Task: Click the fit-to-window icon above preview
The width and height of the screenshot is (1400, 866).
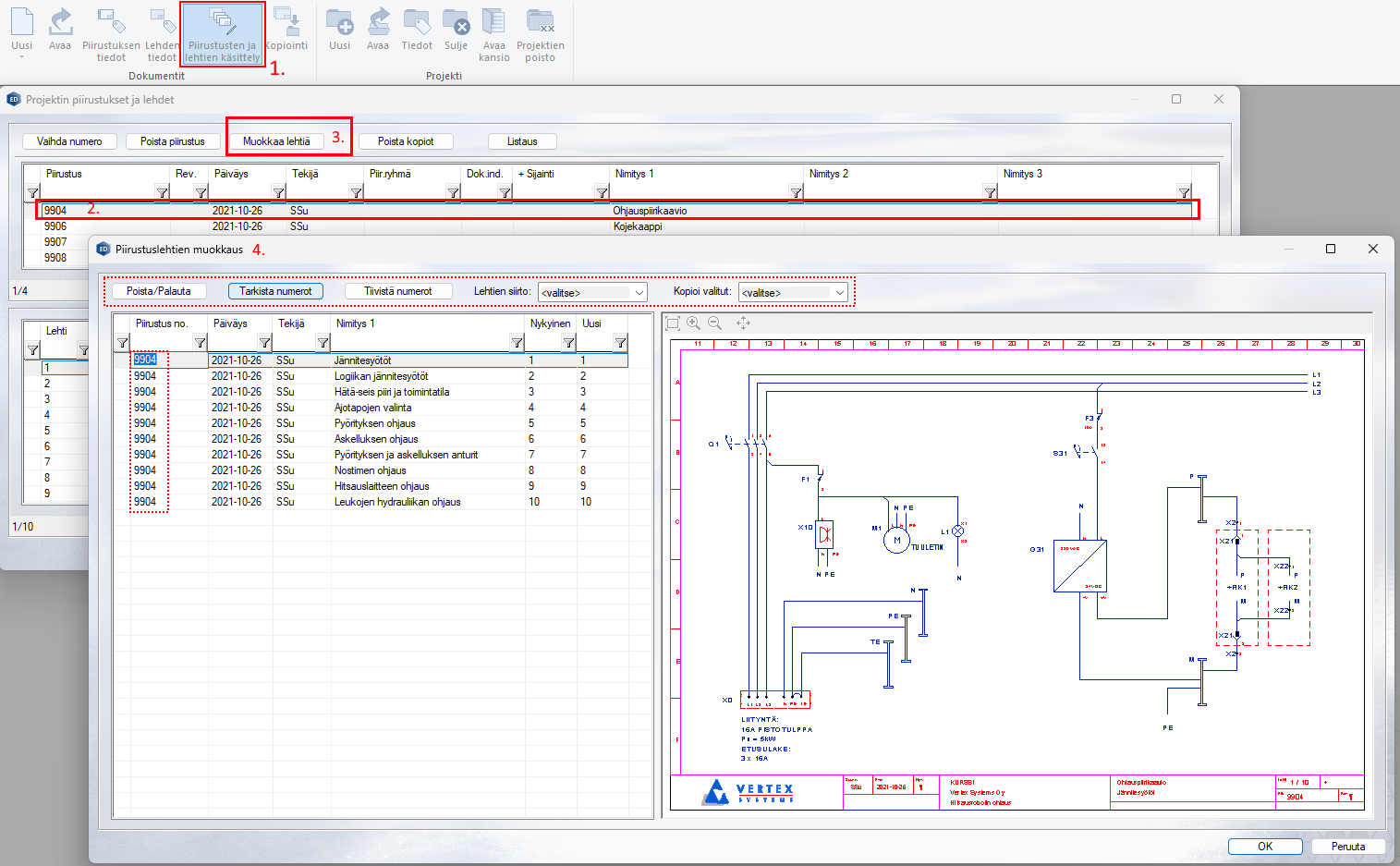Action: click(x=673, y=323)
